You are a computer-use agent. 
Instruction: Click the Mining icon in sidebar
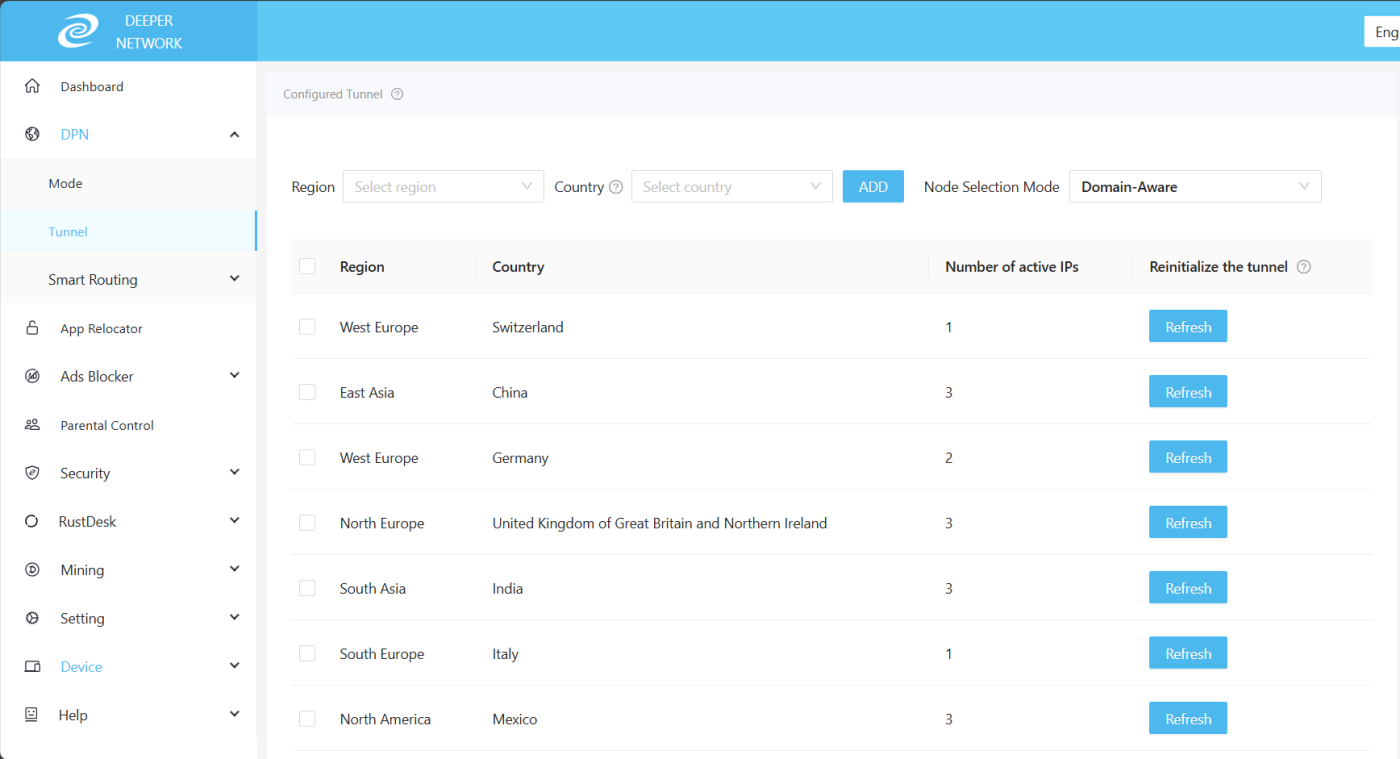pyautogui.click(x=32, y=570)
